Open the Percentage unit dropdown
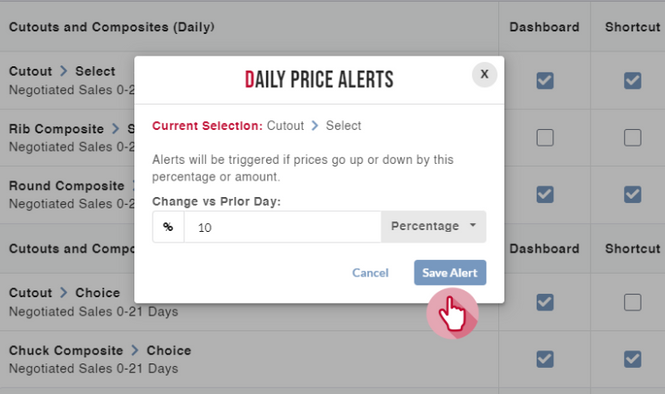 tap(433, 226)
